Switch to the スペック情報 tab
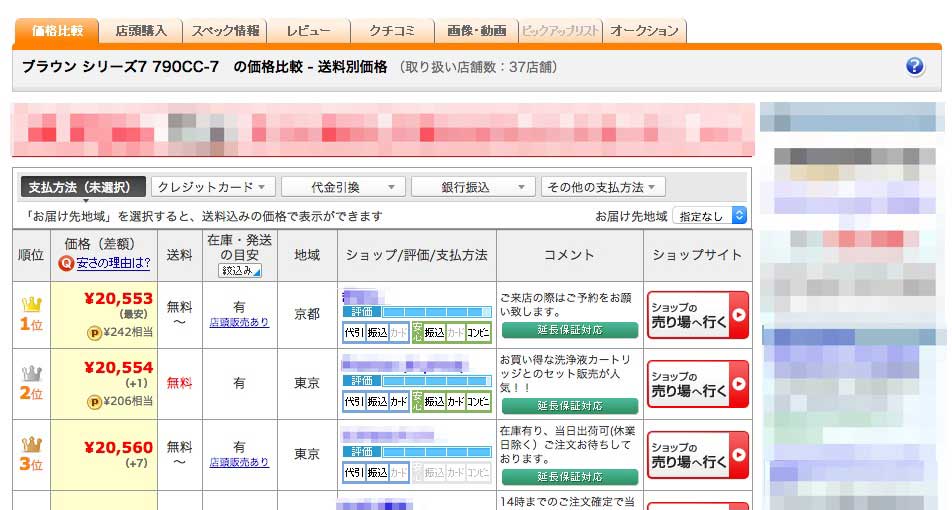This screenshot has height=510, width=952. coord(225,31)
